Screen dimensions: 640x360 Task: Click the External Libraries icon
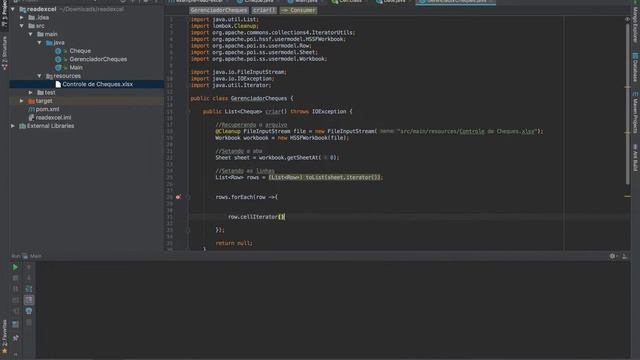(x=22, y=126)
